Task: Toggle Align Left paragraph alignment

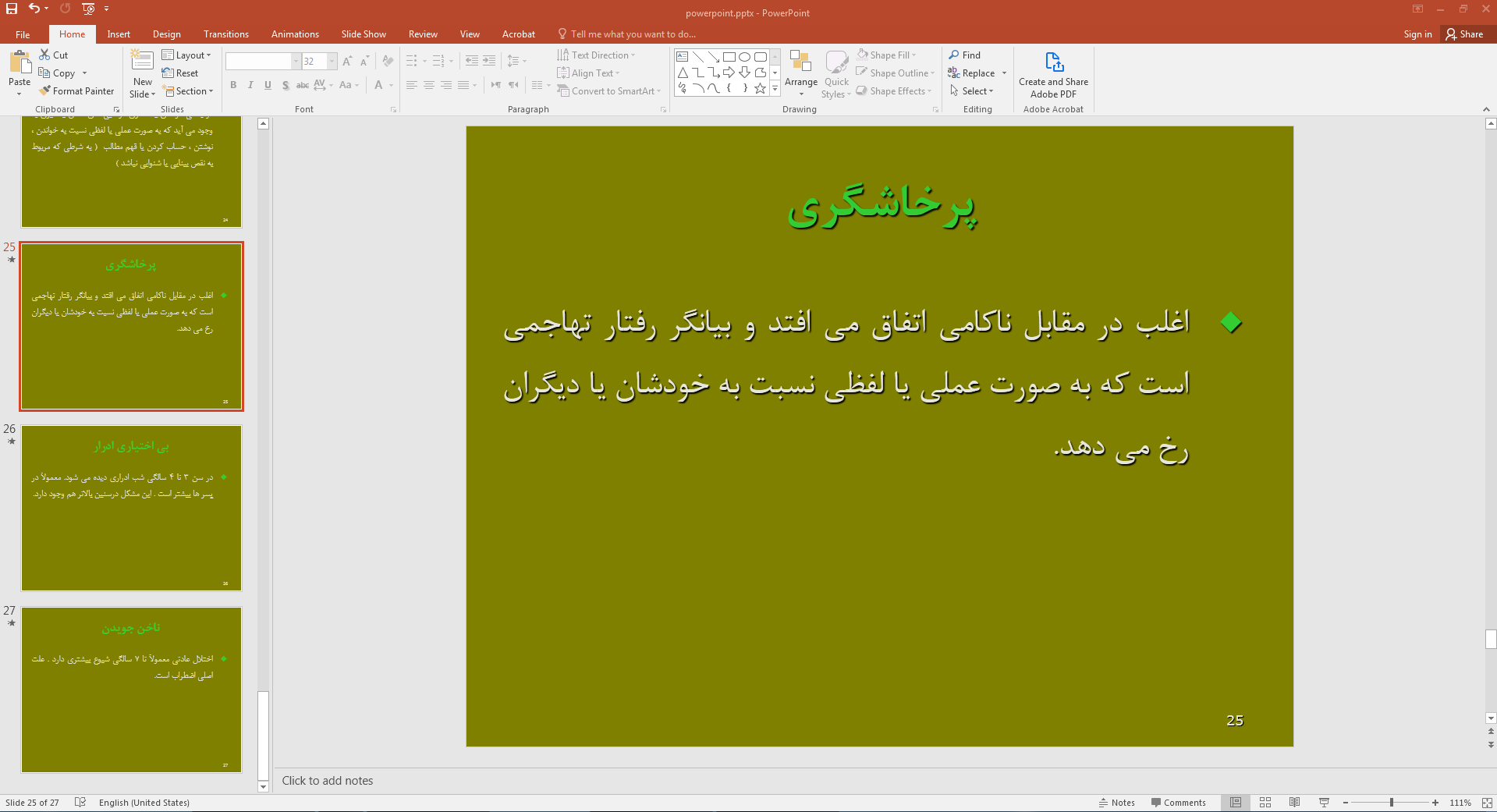Action: 412,85
